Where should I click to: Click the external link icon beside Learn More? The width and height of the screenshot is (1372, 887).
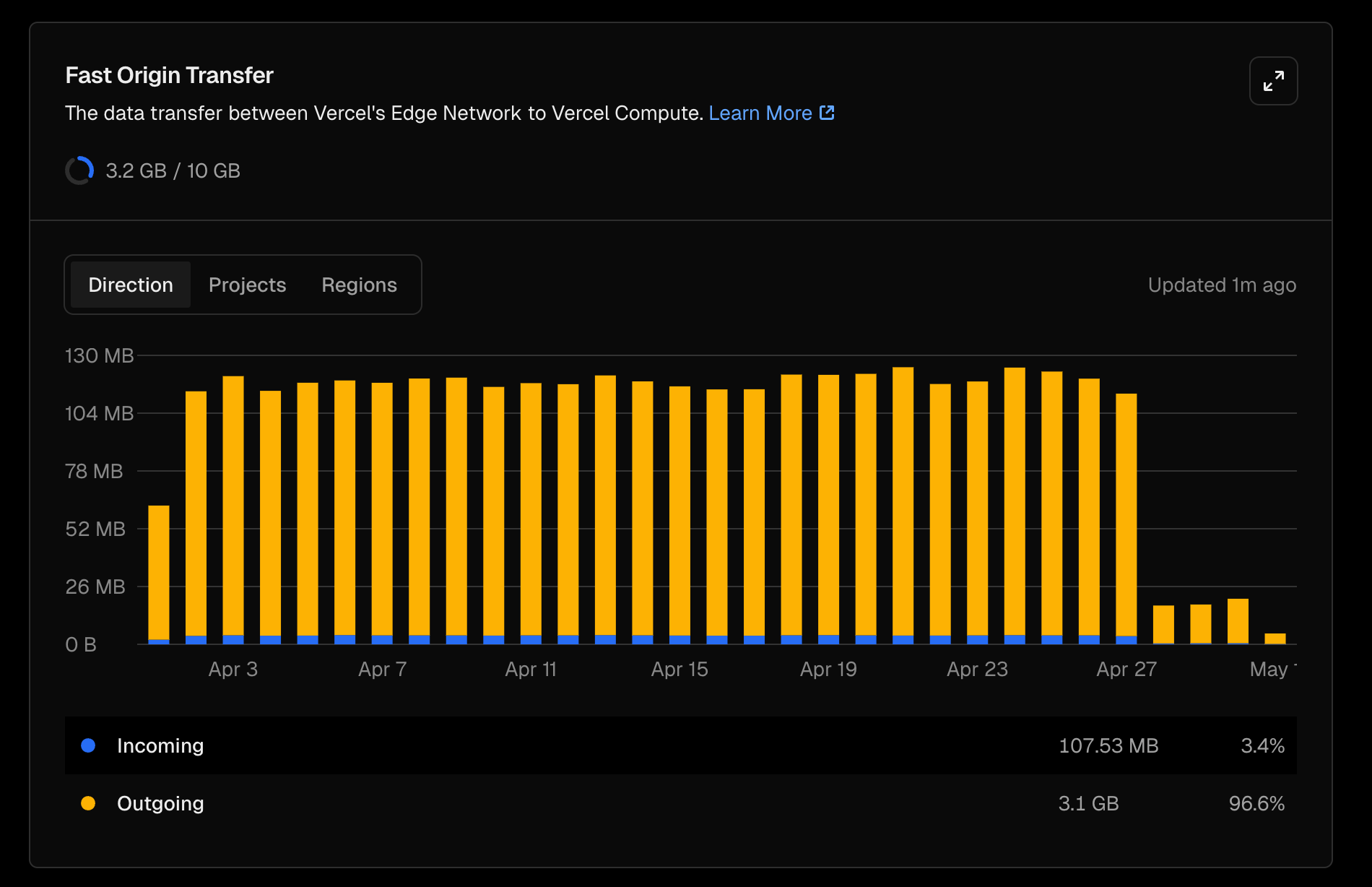(x=827, y=113)
